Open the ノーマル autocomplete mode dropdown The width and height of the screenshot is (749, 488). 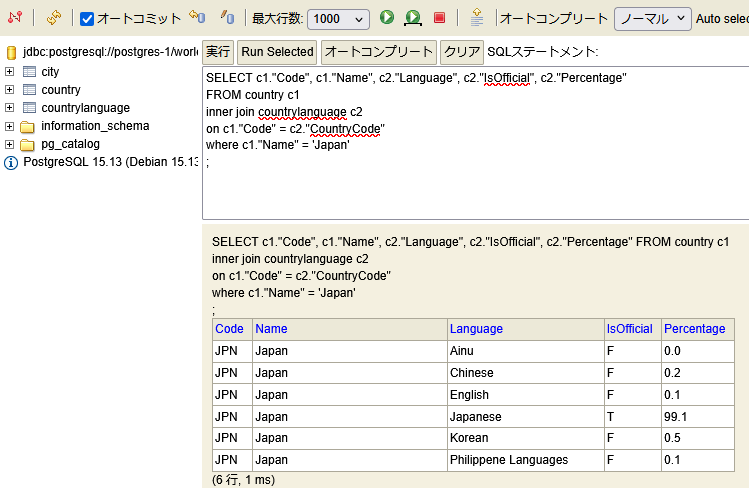coord(652,18)
